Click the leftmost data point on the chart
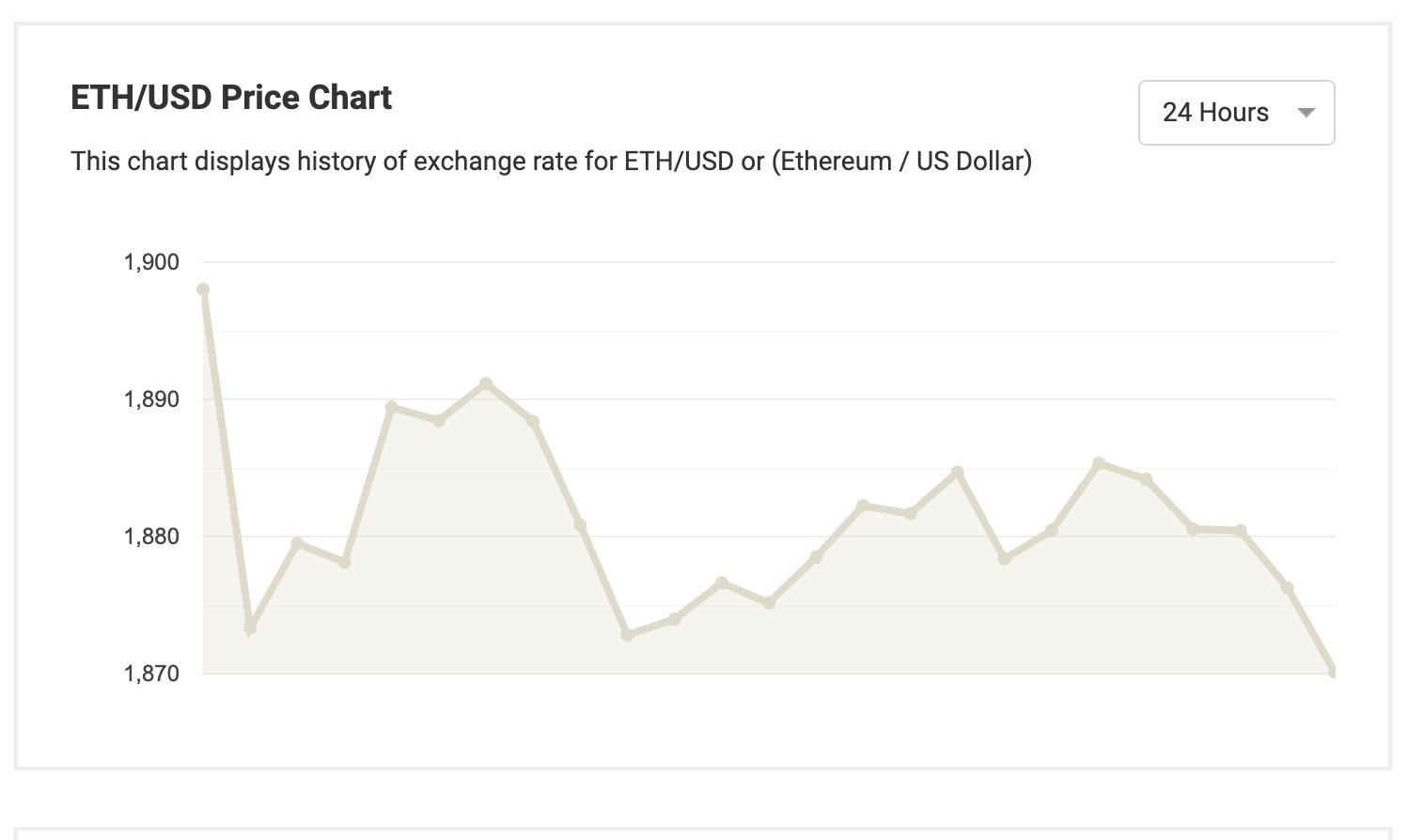The height and width of the screenshot is (840, 1423). 203,289
